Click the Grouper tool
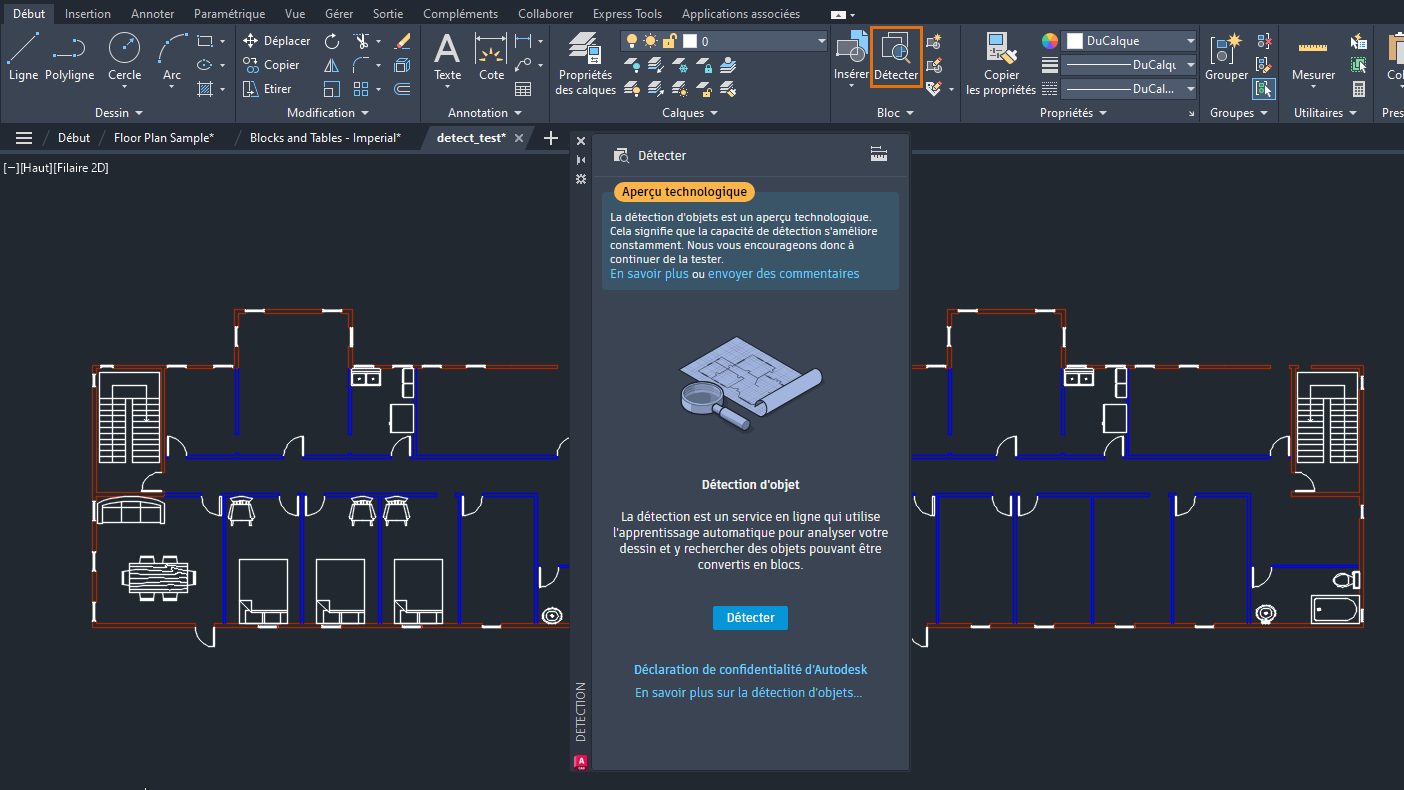 [1226, 56]
